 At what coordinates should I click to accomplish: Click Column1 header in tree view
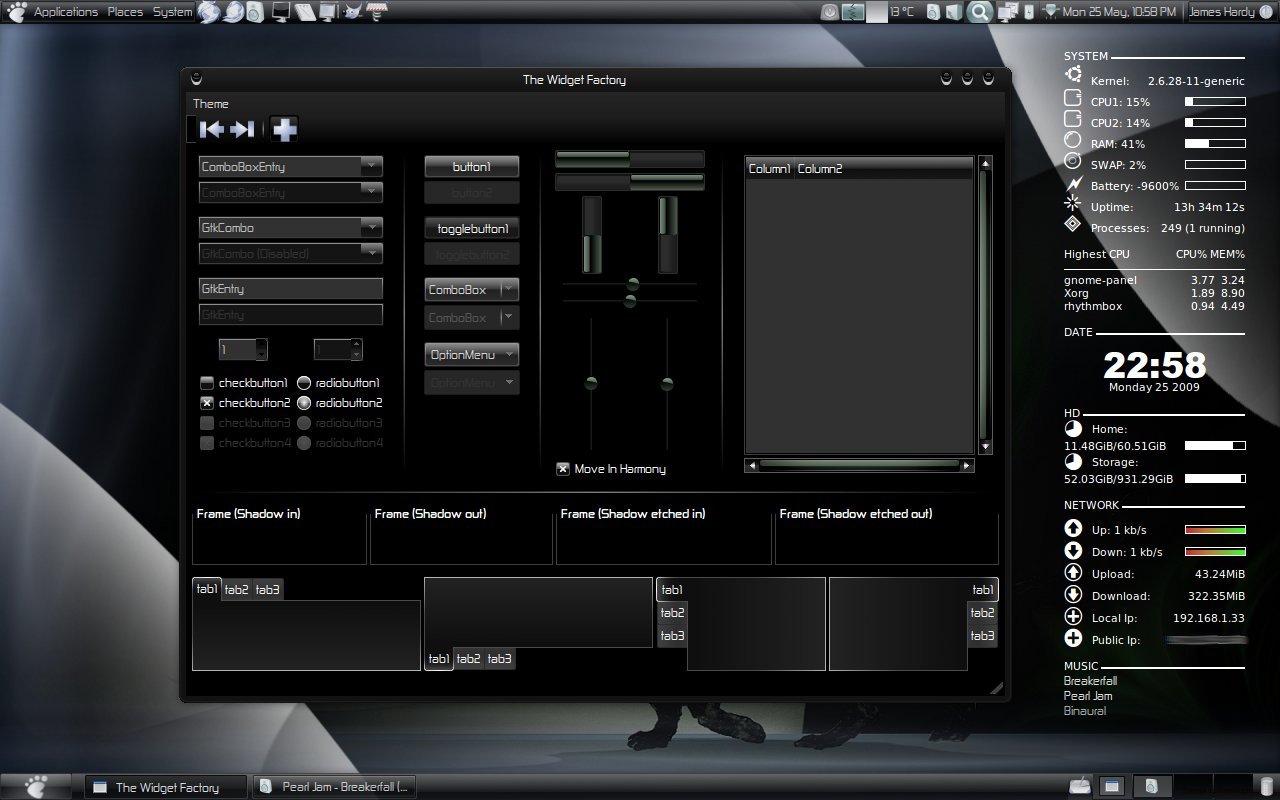coord(770,169)
